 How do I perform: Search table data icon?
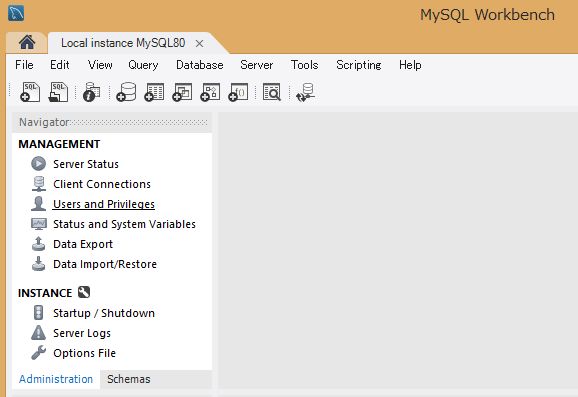tap(272, 92)
